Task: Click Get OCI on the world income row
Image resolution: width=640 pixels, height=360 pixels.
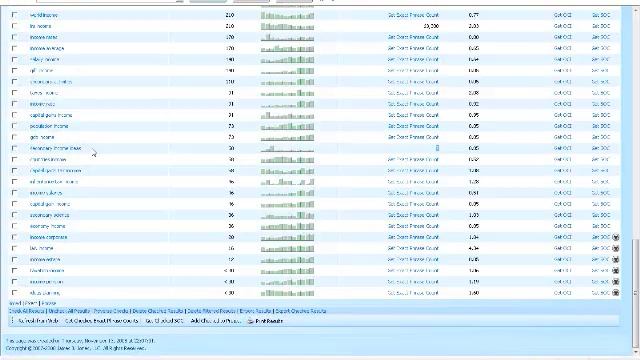Action: pyautogui.click(x=562, y=15)
